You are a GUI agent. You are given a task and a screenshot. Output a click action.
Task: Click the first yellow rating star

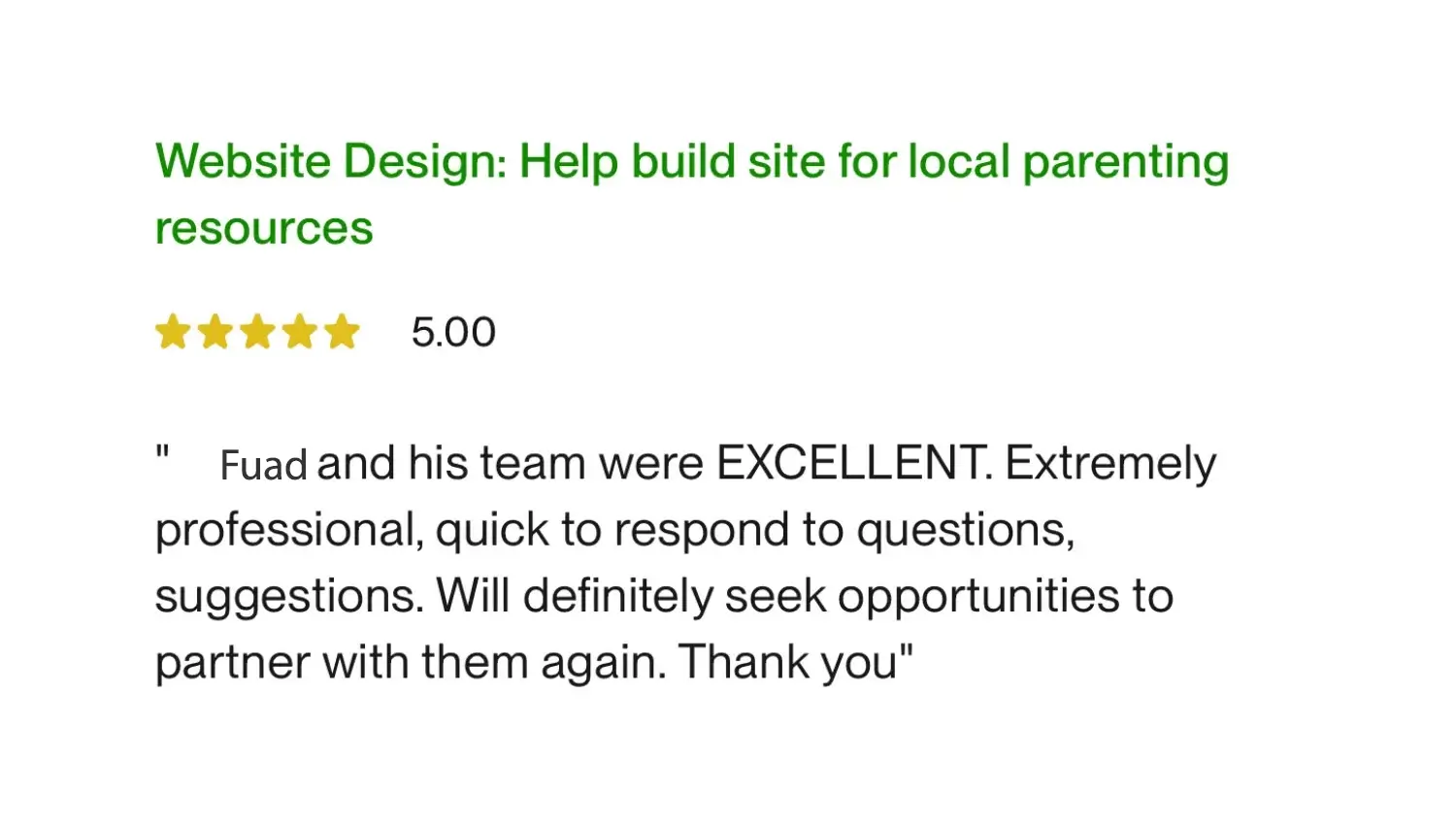coord(173,332)
